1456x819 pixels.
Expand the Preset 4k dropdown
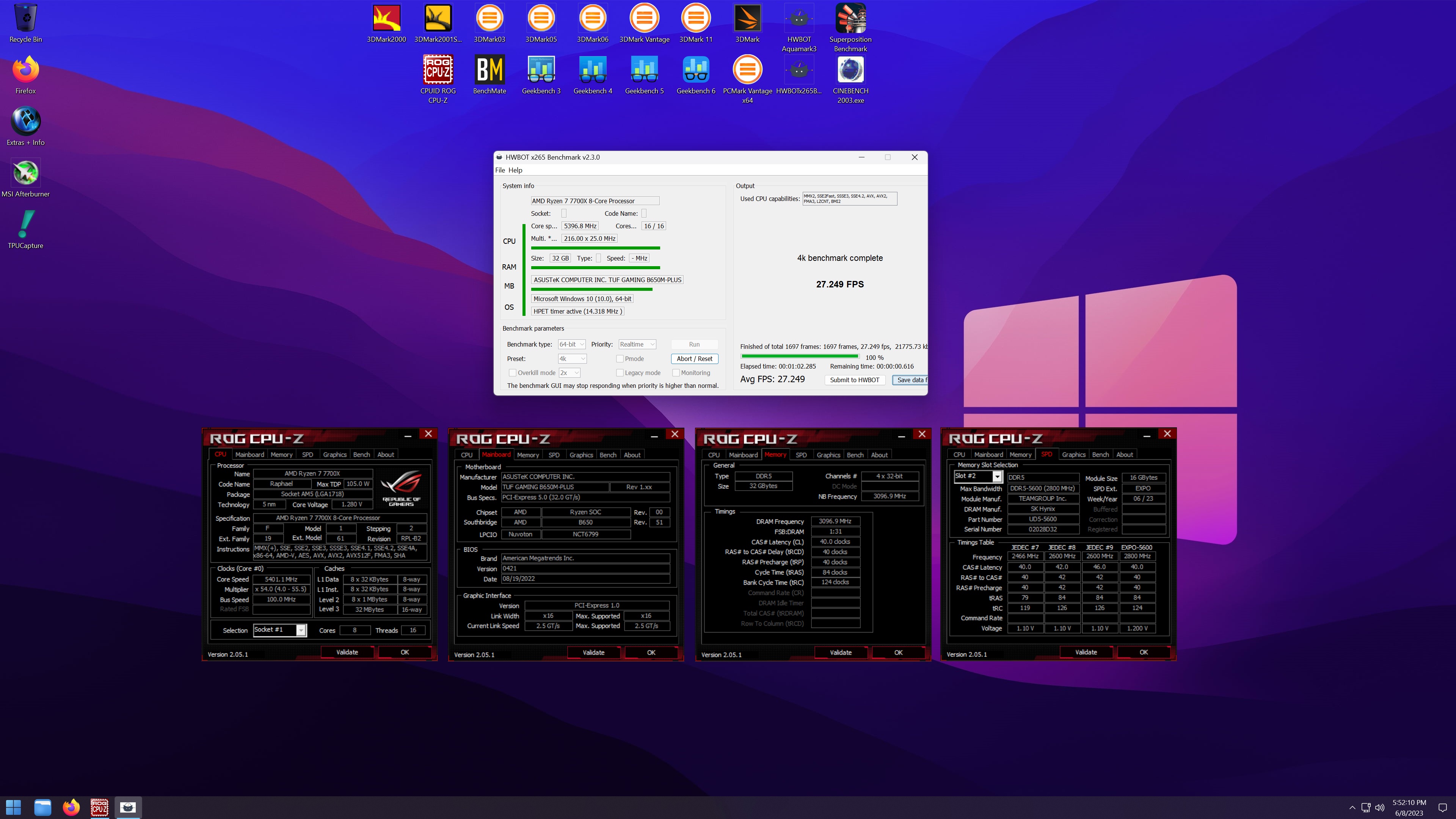click(573, 358)
